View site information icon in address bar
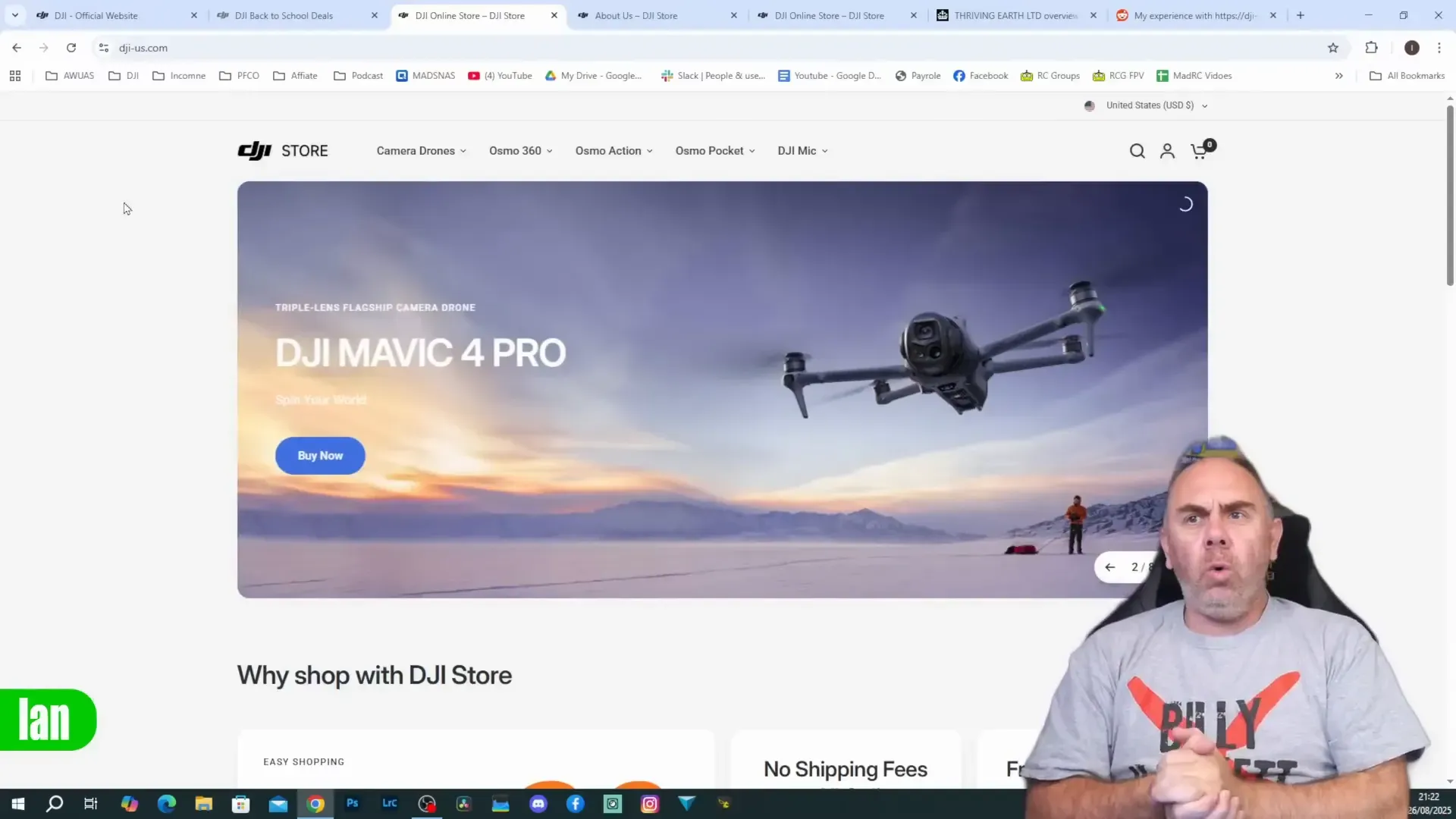The image size is (1456, 819). [104, 48]
